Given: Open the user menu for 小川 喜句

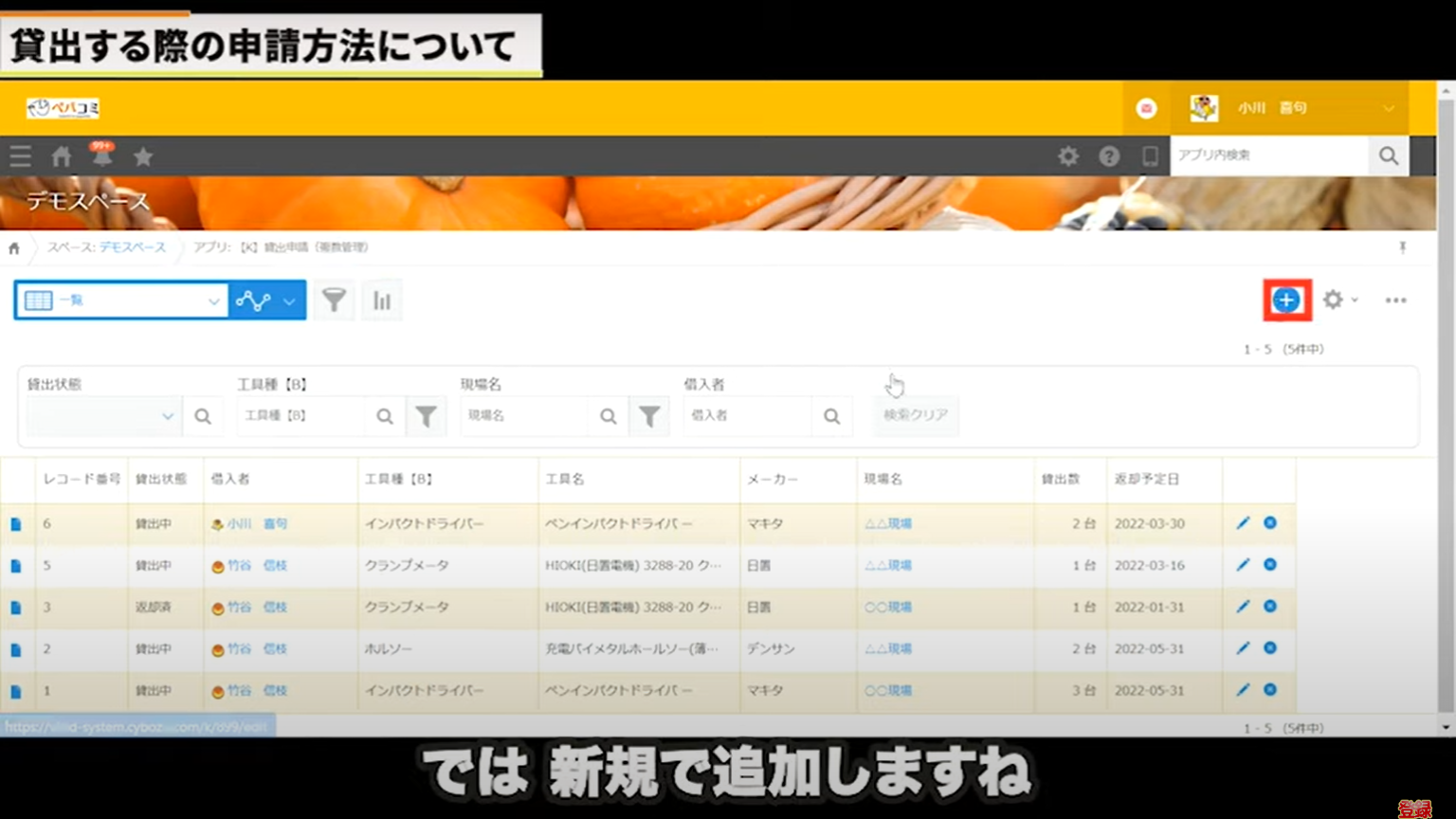Looking at the screenshot, I should click(1289, 108).
